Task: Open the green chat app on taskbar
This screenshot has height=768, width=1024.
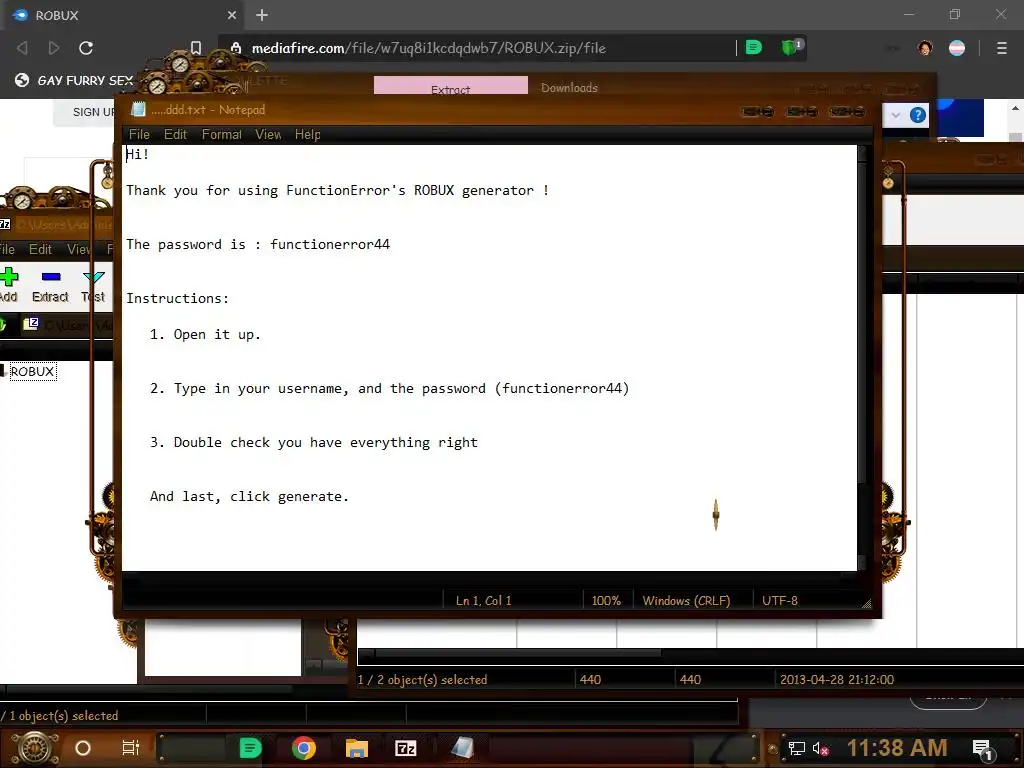Action: pyautogui.click(x=250, y=748)
